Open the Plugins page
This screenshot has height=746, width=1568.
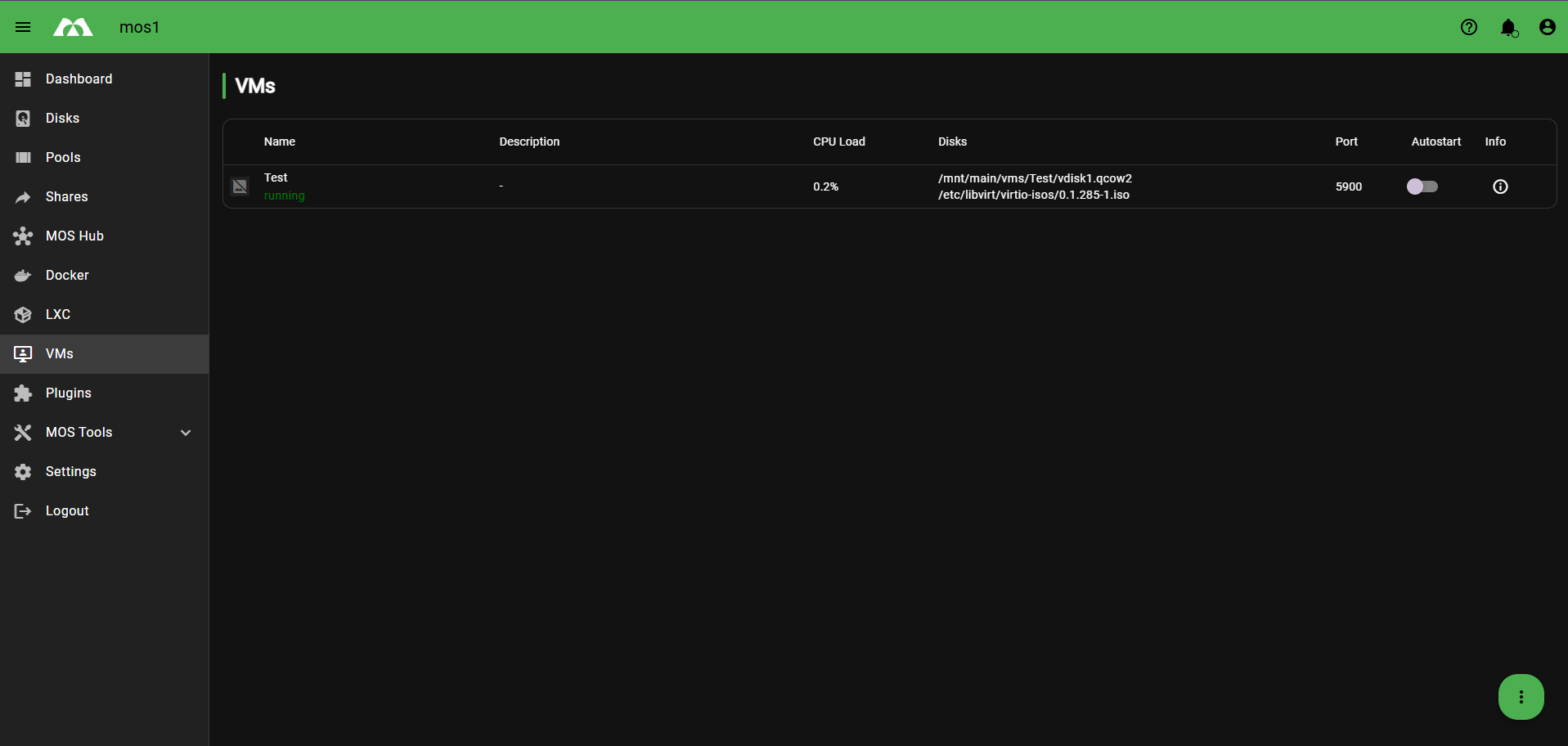click(68, 393)
